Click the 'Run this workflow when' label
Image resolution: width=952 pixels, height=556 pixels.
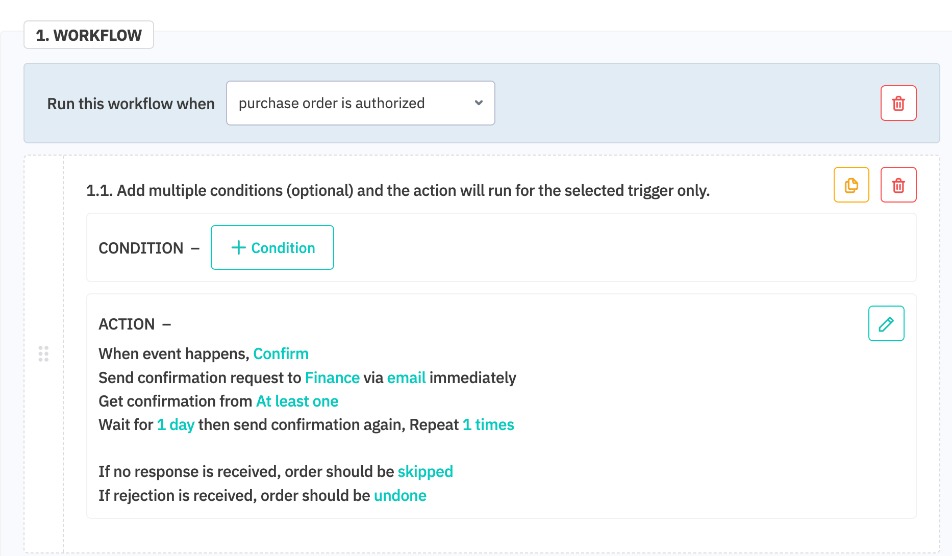[131, 104]
